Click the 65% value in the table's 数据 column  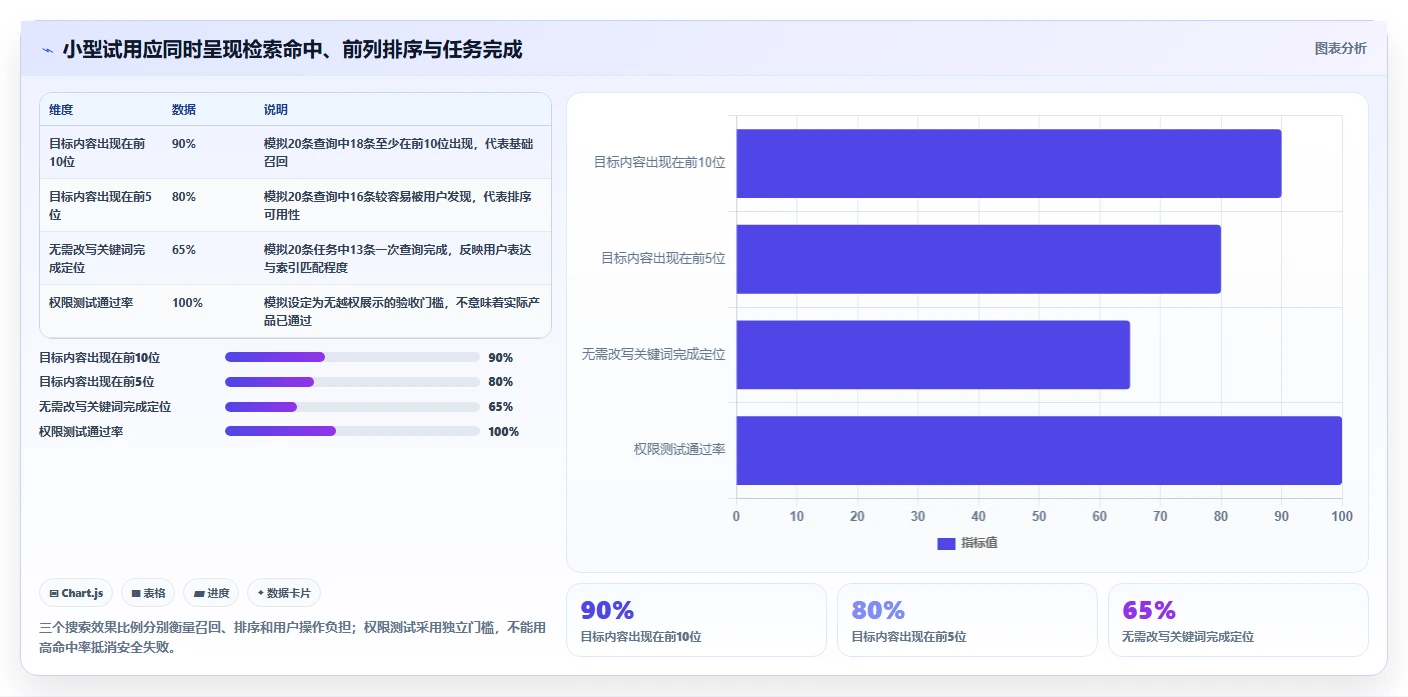[184, 249]
